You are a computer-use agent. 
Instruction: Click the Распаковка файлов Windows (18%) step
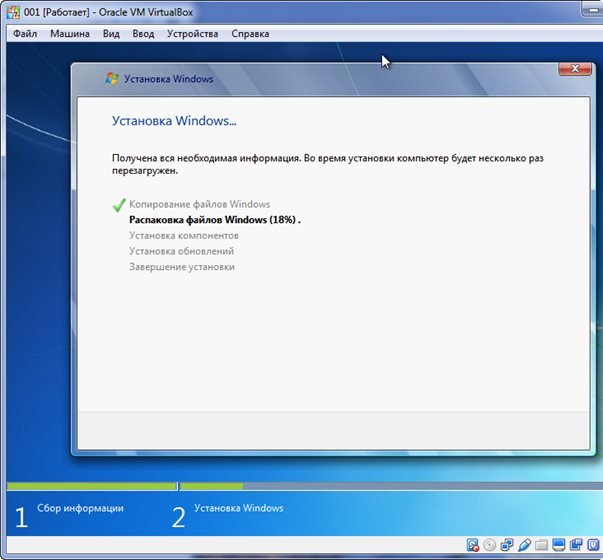point(215,220)
